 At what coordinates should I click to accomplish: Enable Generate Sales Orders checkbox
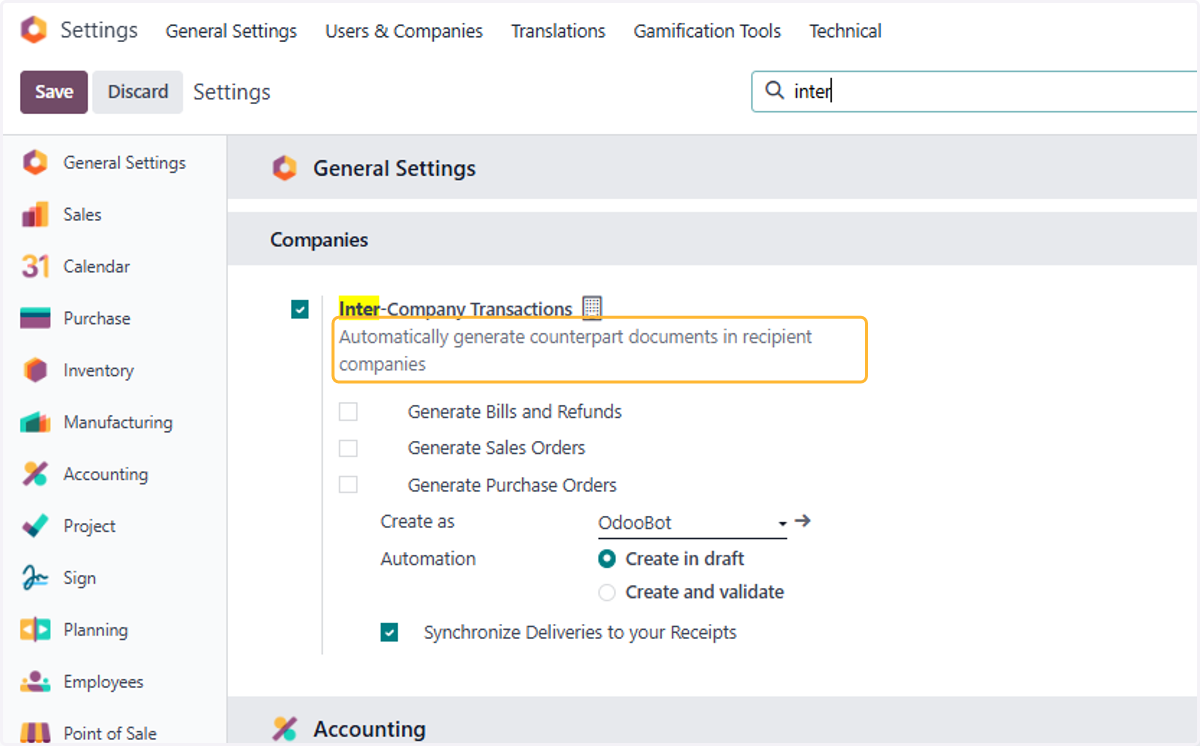(x=348, y=448)
